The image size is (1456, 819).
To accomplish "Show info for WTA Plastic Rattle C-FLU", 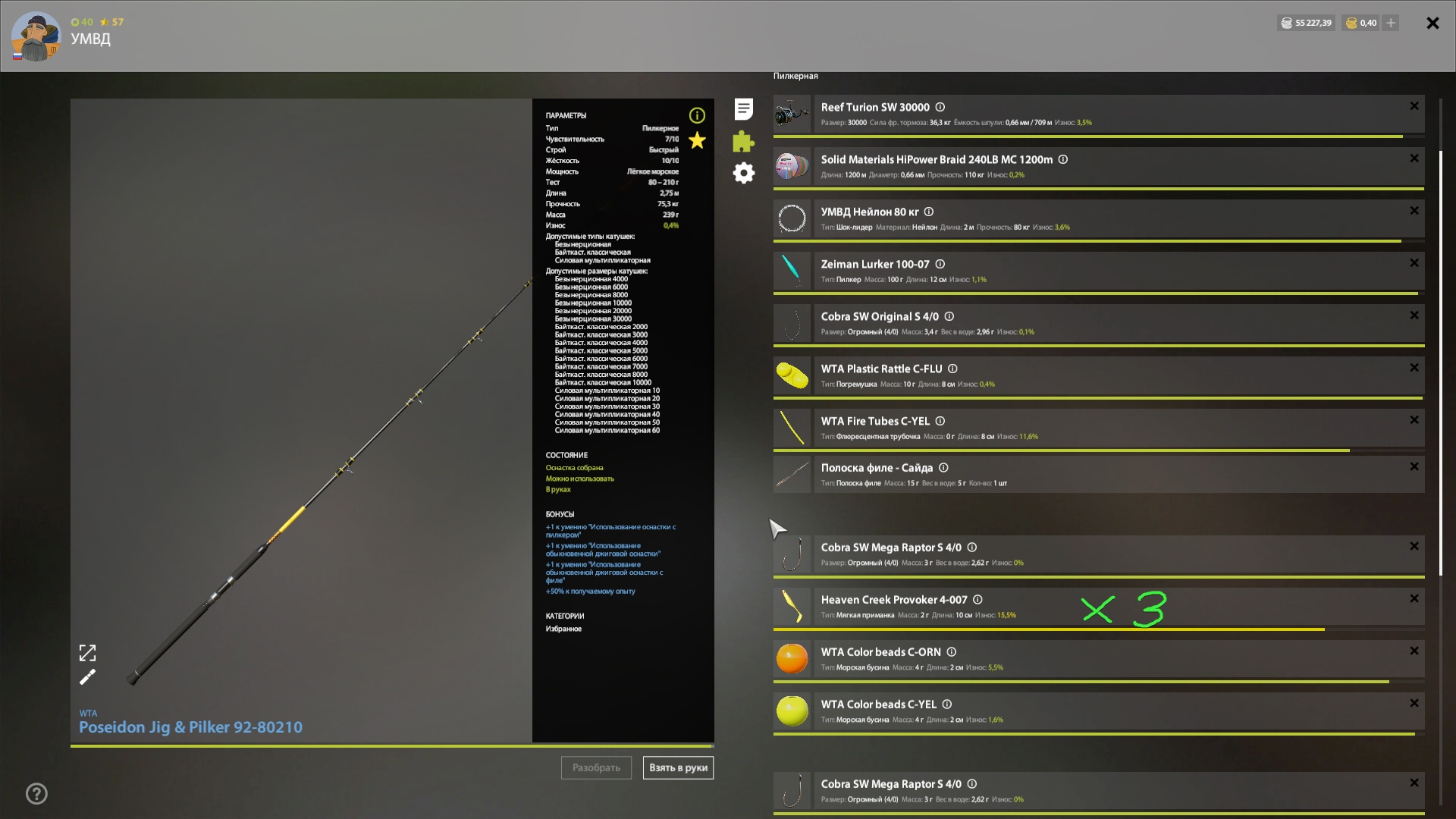I will (953, 369).
